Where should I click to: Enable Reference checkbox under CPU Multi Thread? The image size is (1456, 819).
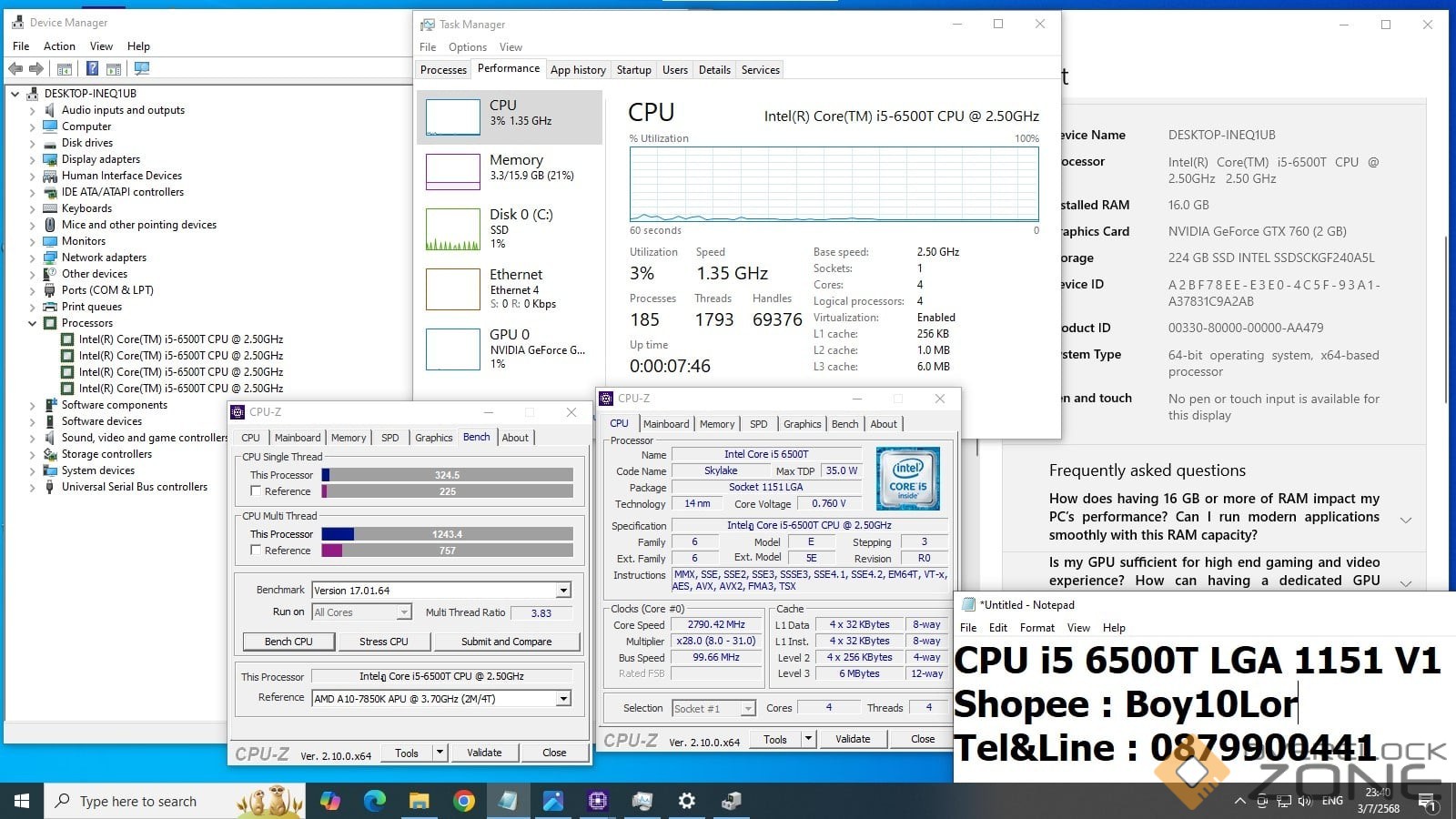pos(256,551)
